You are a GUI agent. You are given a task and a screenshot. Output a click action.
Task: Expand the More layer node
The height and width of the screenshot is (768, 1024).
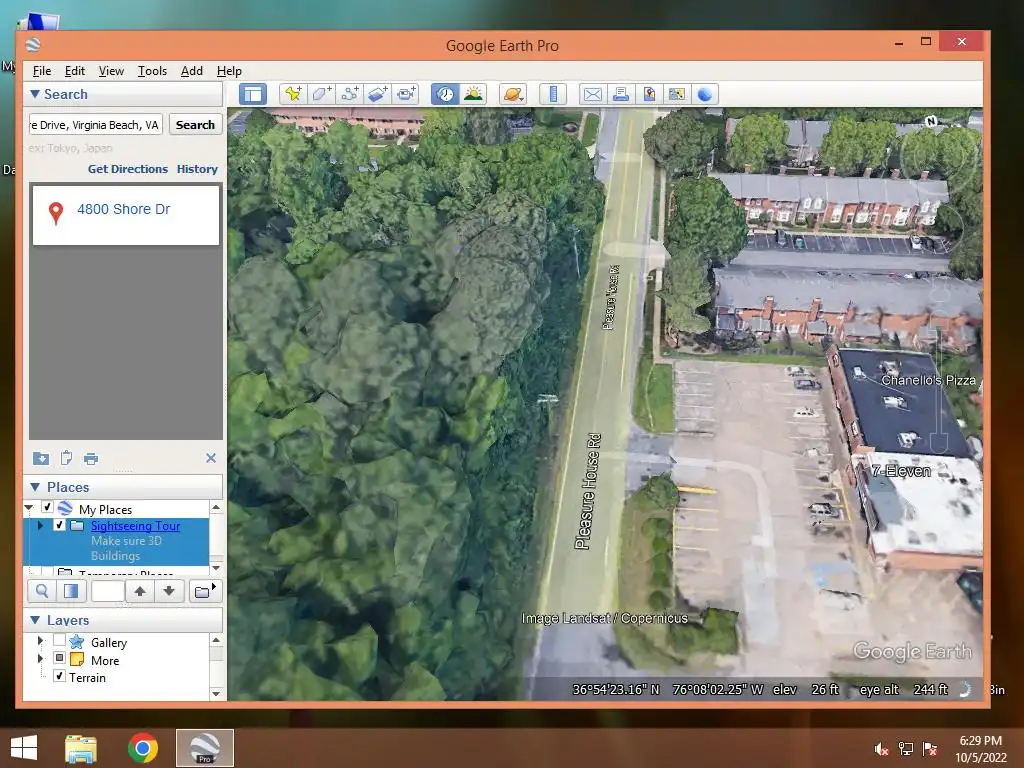coord(40,658)
